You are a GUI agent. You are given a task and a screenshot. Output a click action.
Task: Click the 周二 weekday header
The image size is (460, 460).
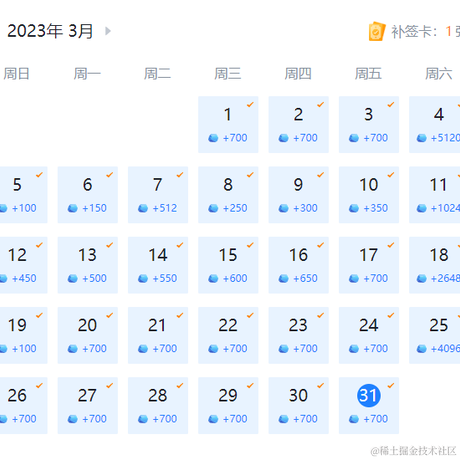pos(157,74)
